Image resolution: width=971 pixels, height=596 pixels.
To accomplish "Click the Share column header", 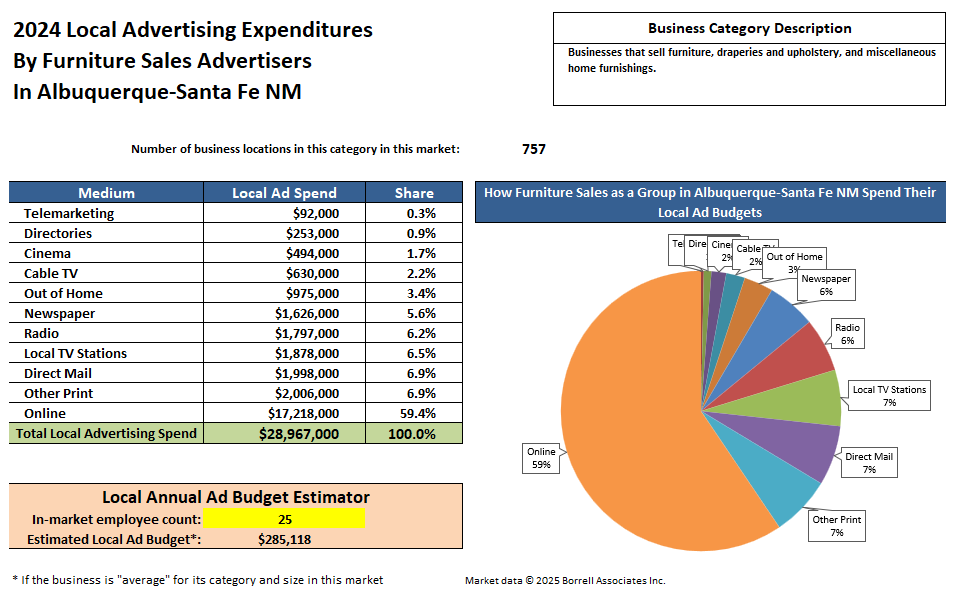I will tap(413, 192).
